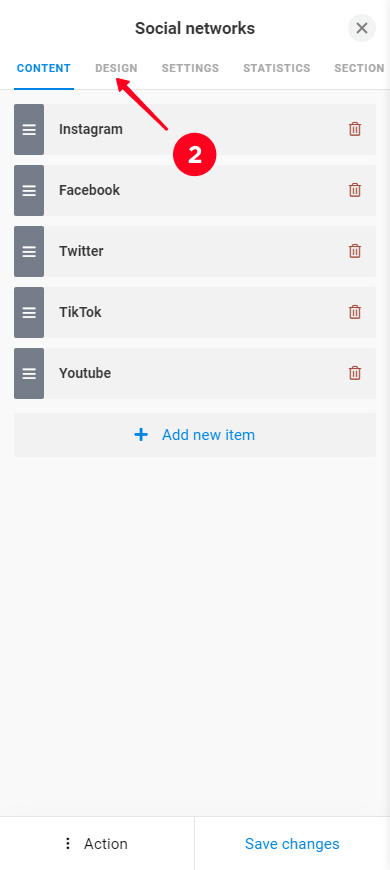
Task: Open the Instagram item row
Action: pos(195,129)
